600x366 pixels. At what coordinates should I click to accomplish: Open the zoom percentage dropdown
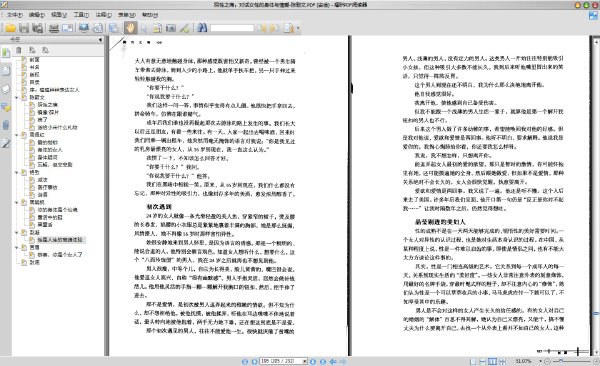pyautogui.click(x=540, y=361)
